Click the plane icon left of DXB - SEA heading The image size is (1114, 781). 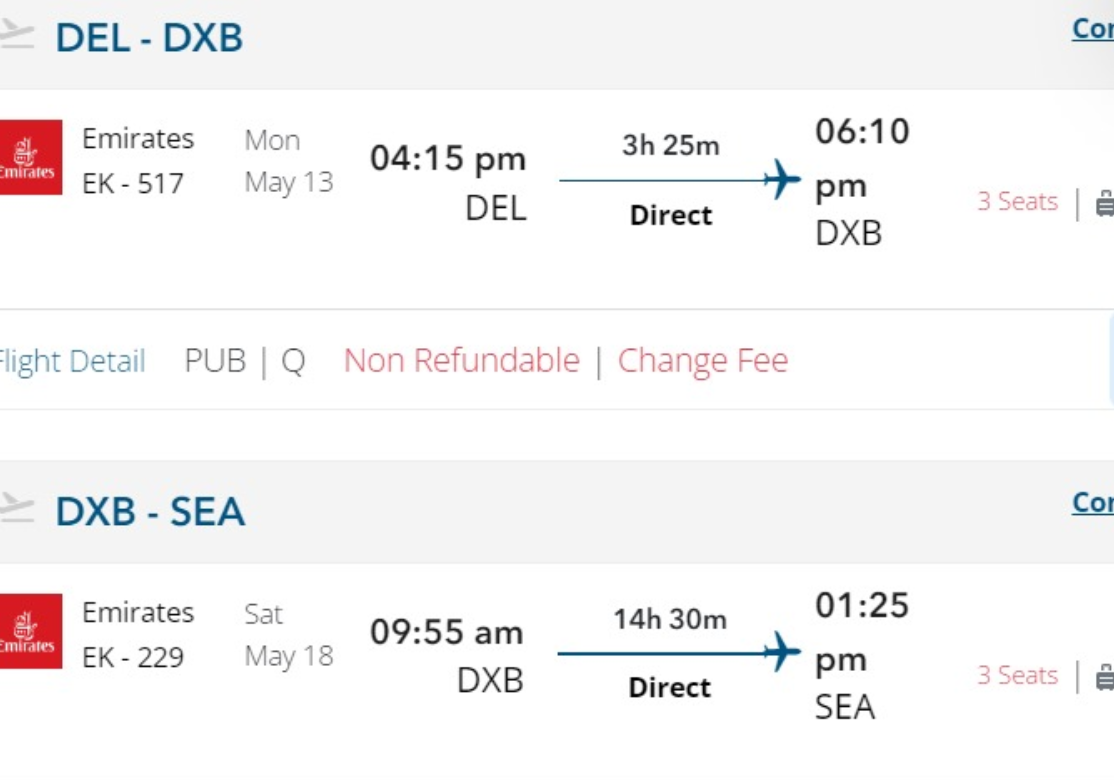click(16, 509)
